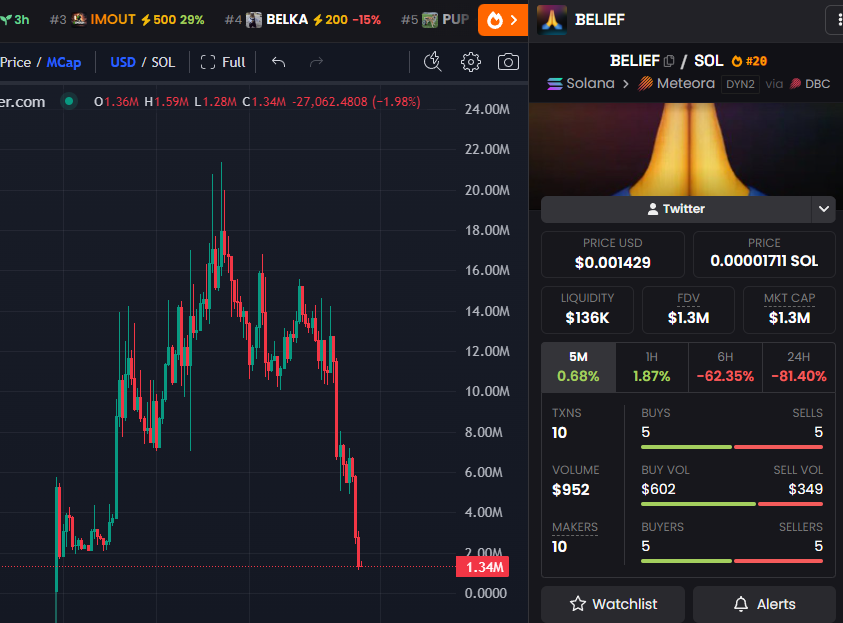The image size is (843, 623).
Task: Click the BELKA token avatar in ticker
Action: (254, 20)
